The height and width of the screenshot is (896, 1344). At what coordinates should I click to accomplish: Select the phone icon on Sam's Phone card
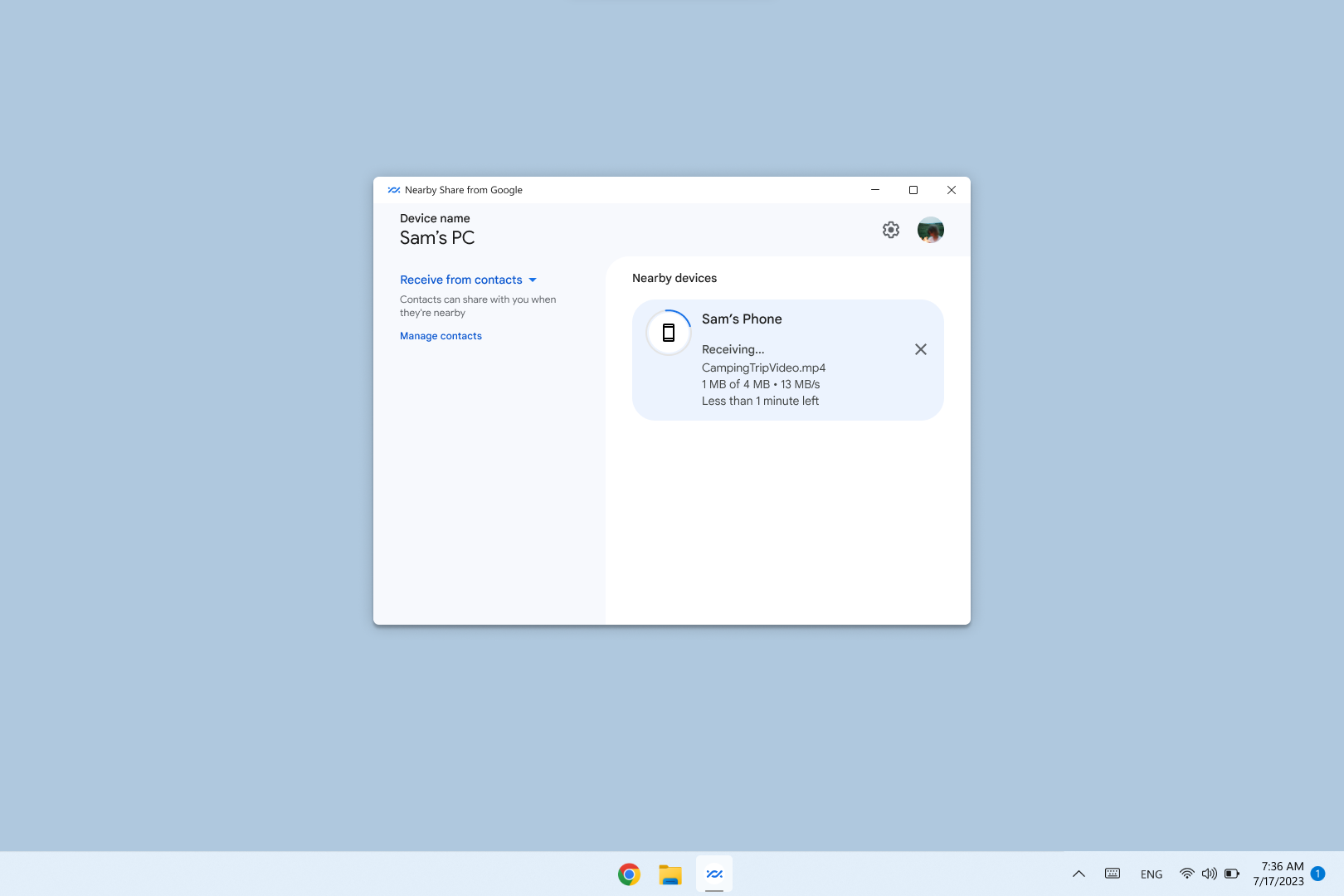pos(668,332)
